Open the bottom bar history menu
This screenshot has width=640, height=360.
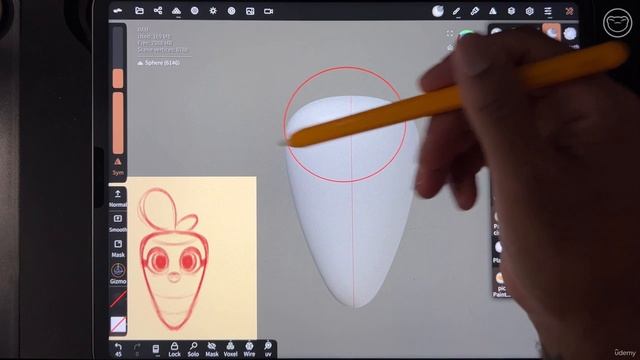pos(156,350)
